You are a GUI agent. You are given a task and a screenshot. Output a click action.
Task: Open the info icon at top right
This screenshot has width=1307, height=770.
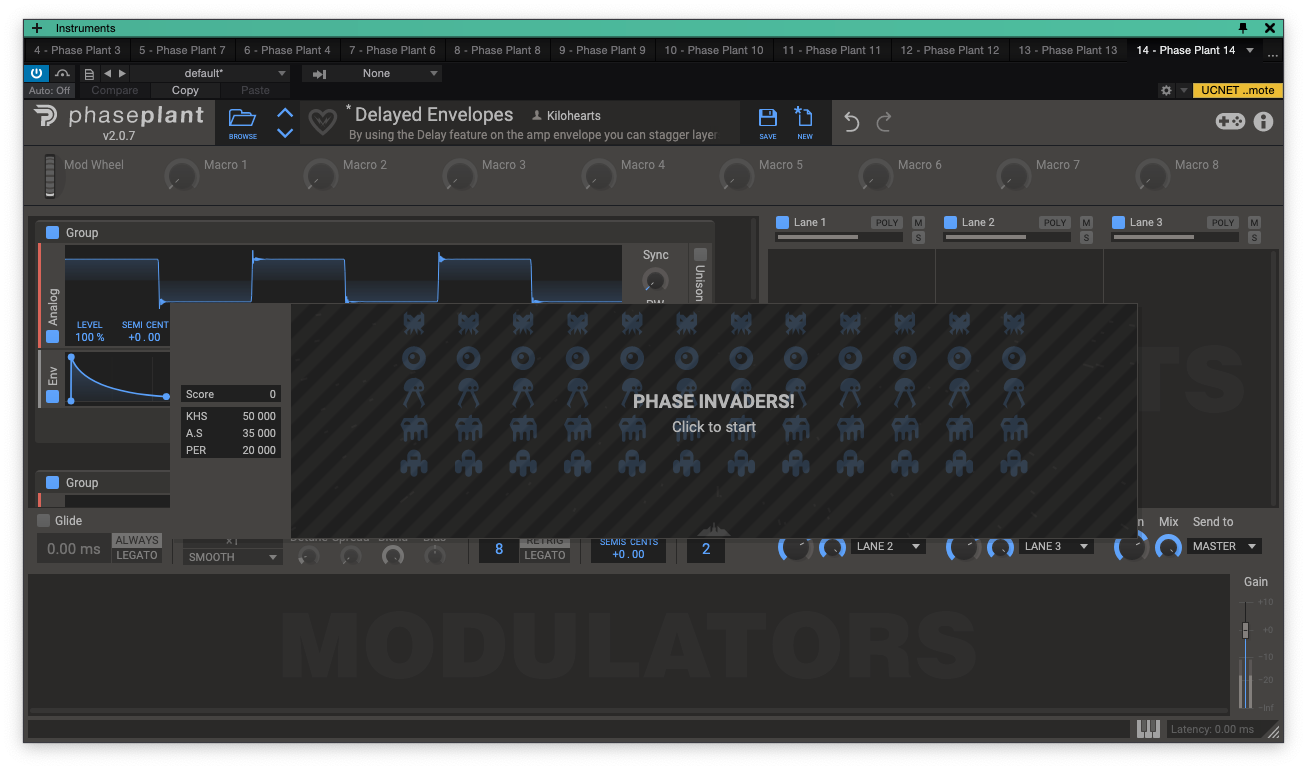point(1264,121)
